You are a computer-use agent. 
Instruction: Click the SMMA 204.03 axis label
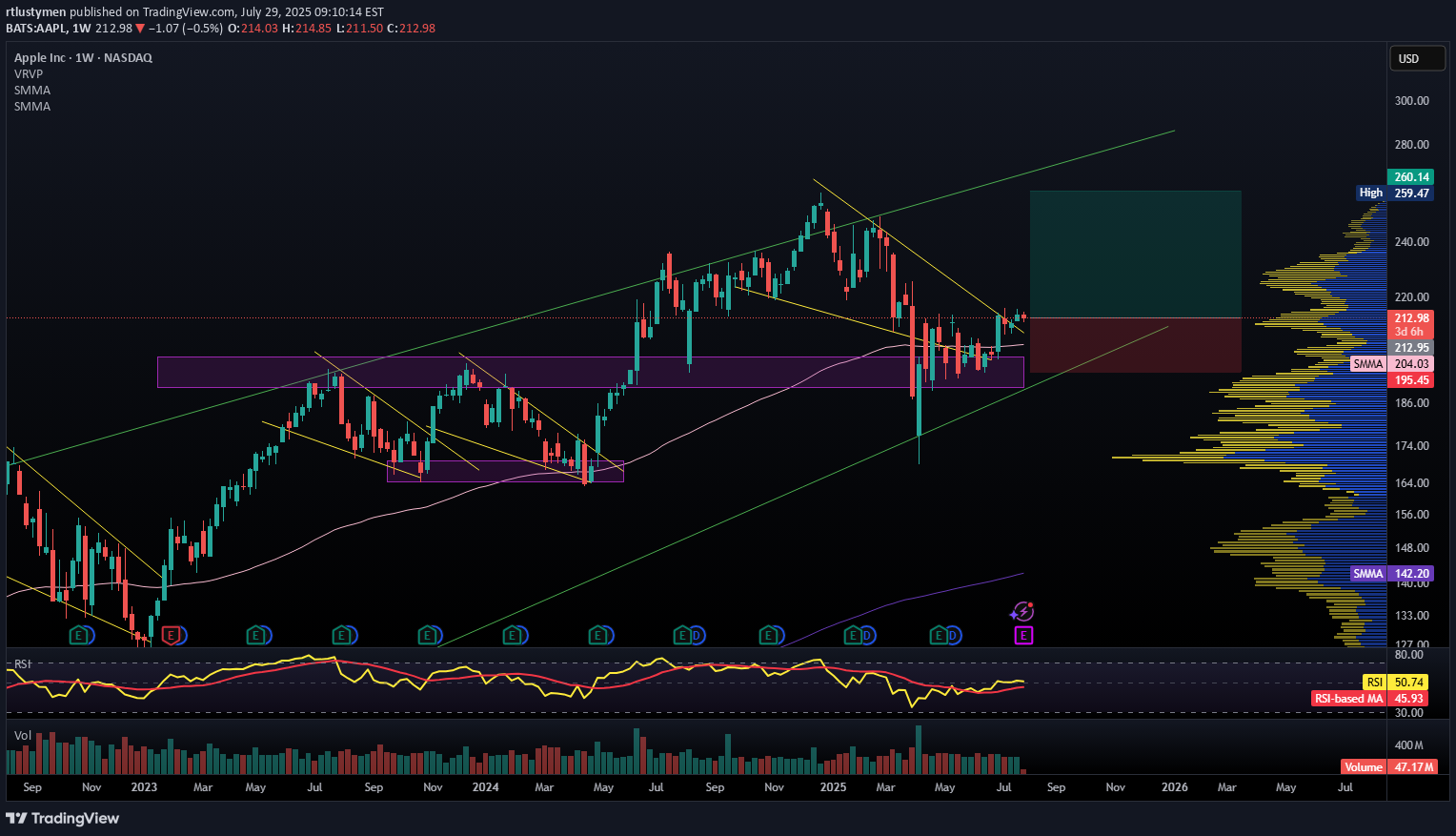point(1391,364)
